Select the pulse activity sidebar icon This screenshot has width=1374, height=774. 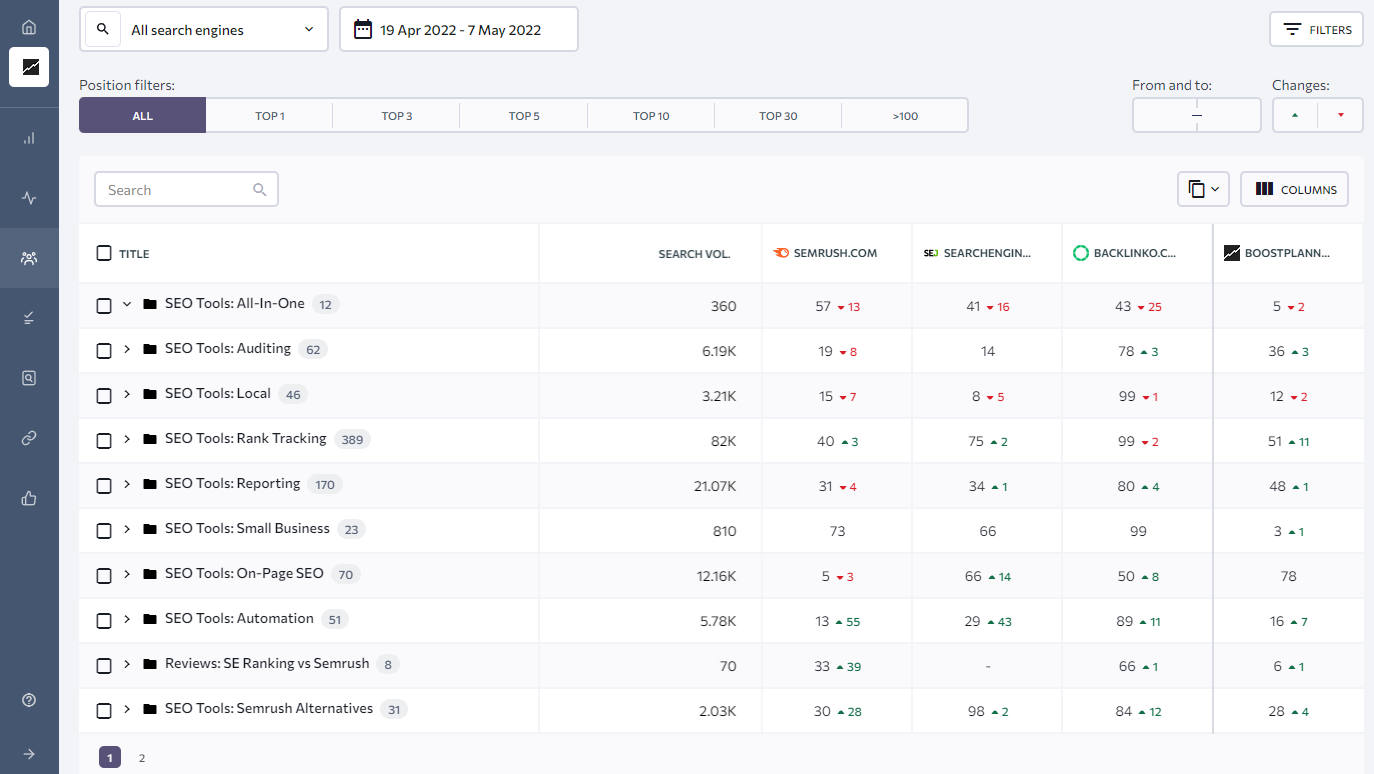(x=29, y=198)
